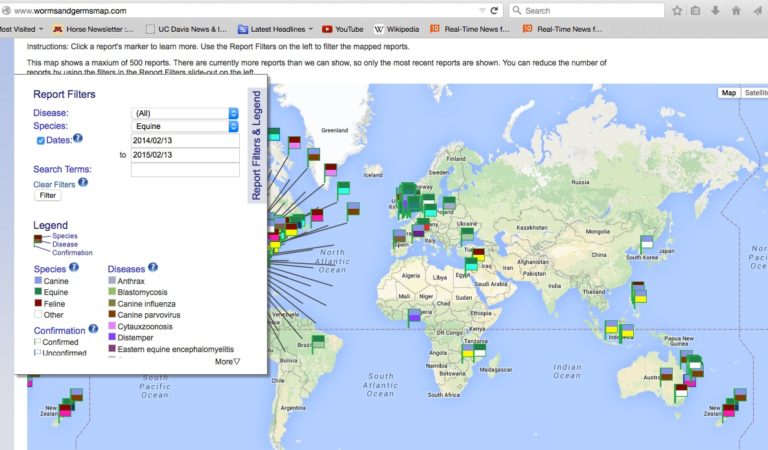Click the end date field 2015/02/13
The image size is (768, 450).
185,155
